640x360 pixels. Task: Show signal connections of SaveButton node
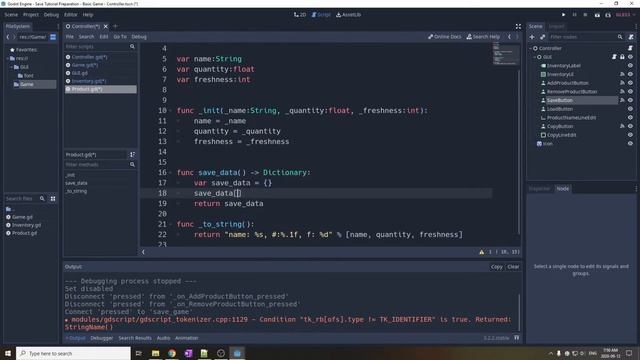[x=622, y=100]
